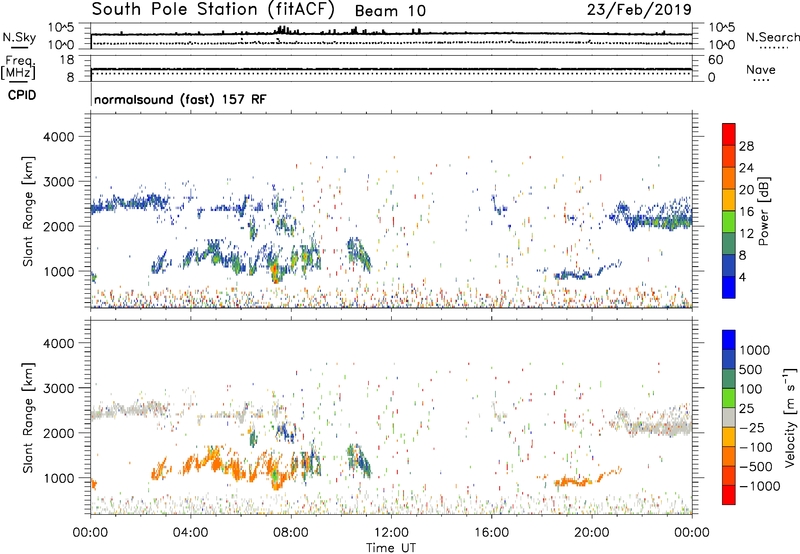Image resolution: width=800 pixels, height=554 pixels.
Task: Click the 'Freq. [MHz]' axis label
Action: (x=18, y=68)
